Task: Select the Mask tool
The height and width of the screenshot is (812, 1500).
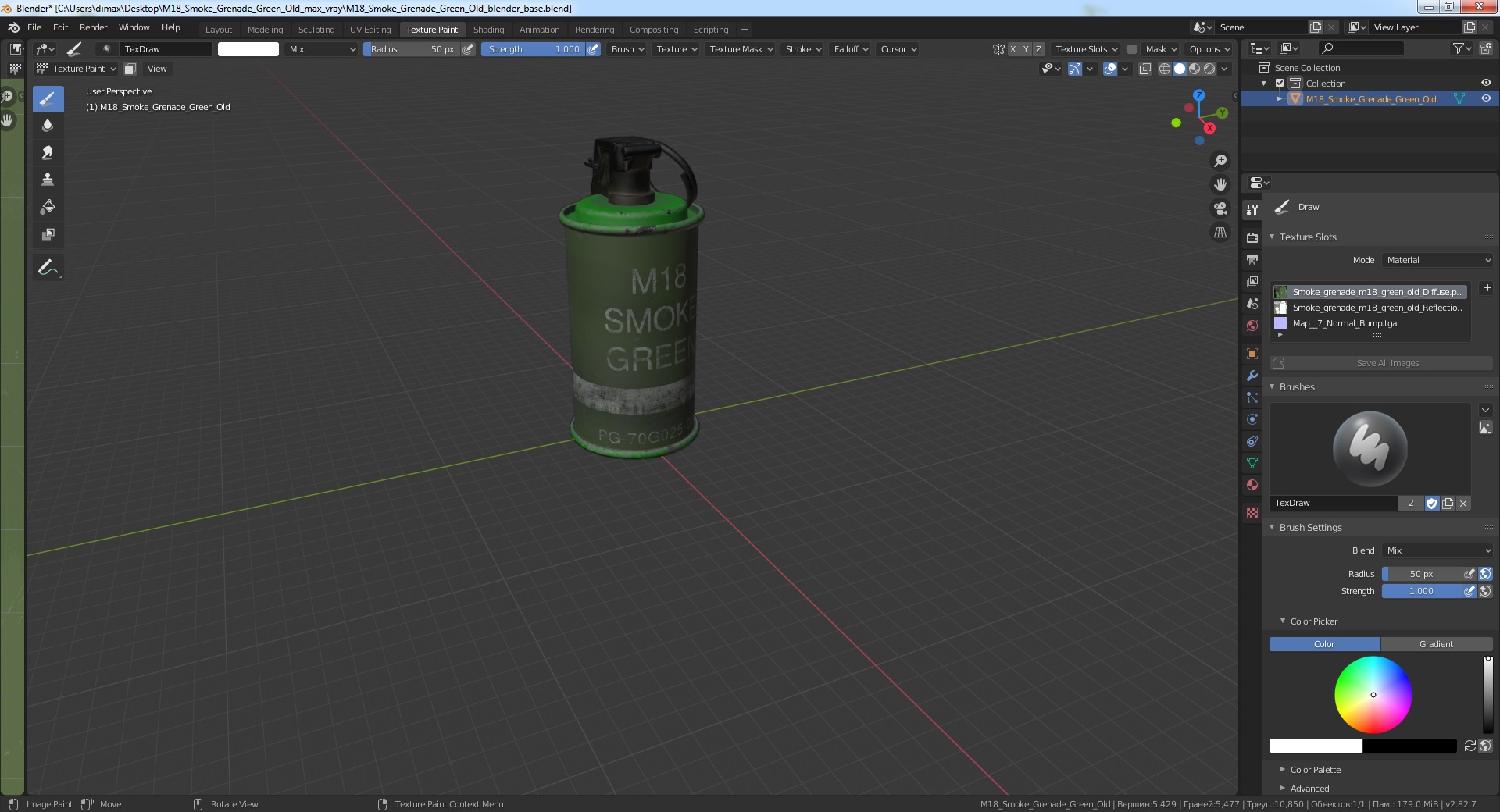Action: (48, 234)
